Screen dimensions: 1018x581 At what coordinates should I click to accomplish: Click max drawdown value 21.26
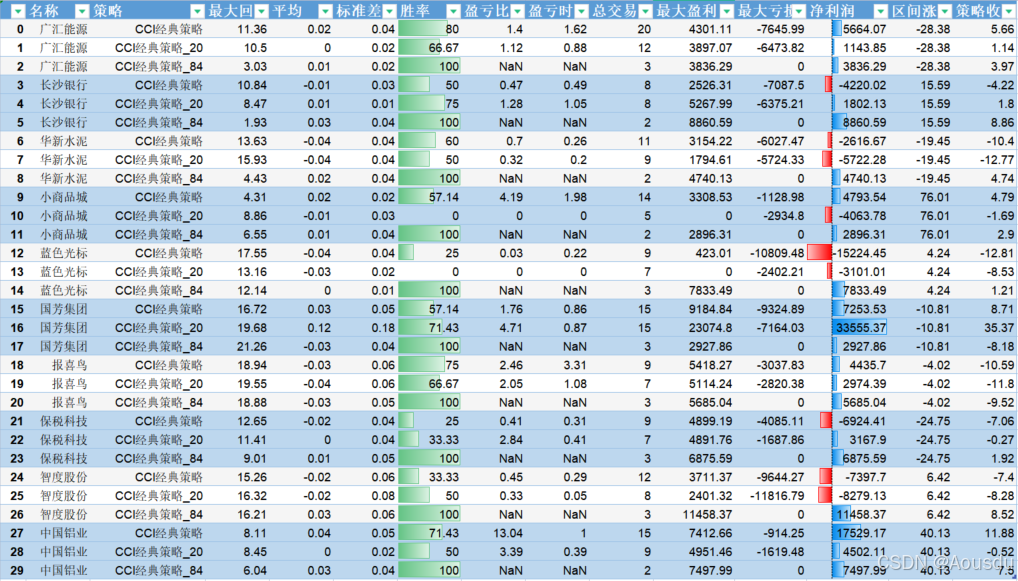point(253,347)
